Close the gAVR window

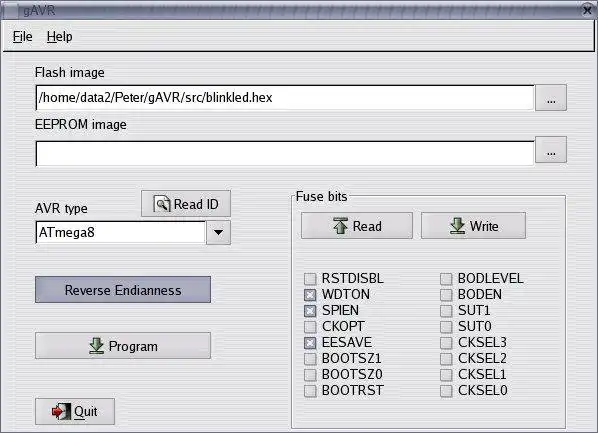pos(588,10)
